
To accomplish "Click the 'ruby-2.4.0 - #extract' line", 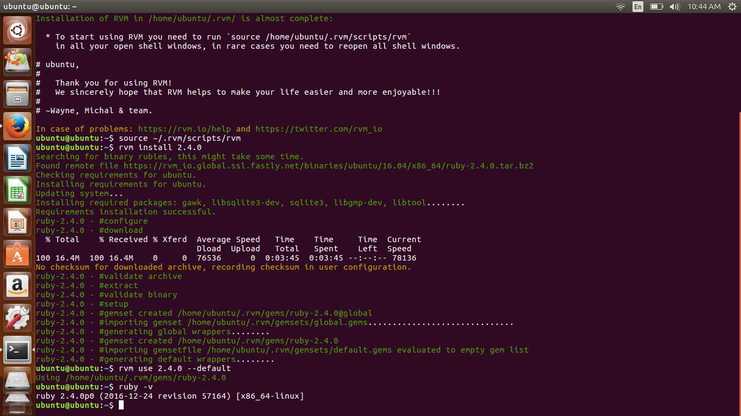I will [87, 286].
